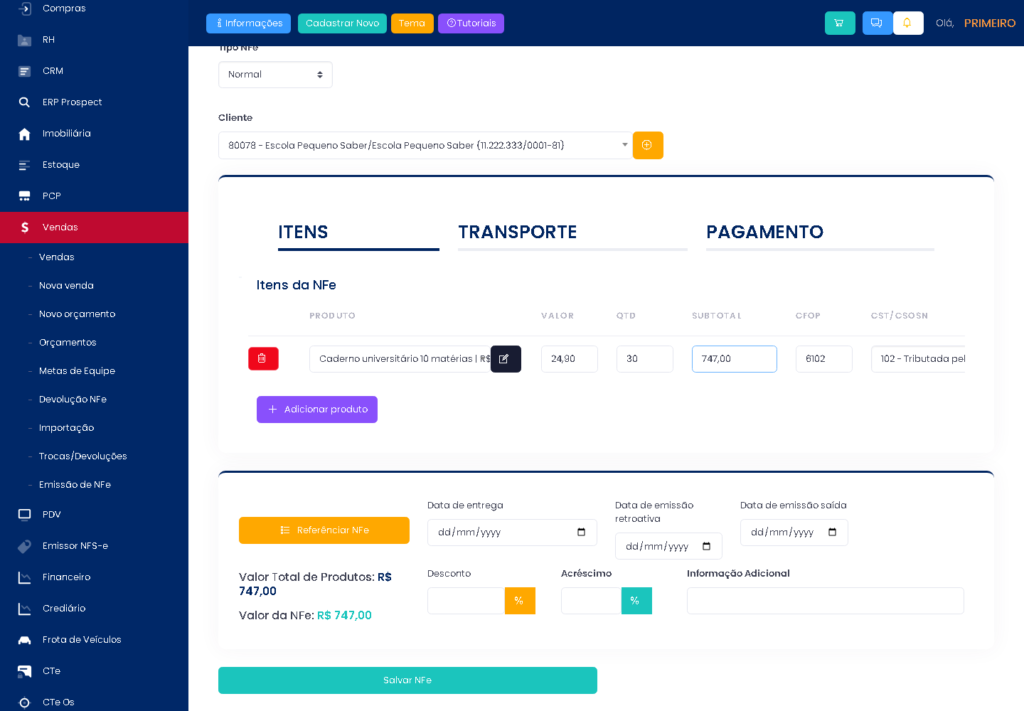Toggle the Acréscimo percent button
This screenshot has height=711, width=1024.
(635, 601)
